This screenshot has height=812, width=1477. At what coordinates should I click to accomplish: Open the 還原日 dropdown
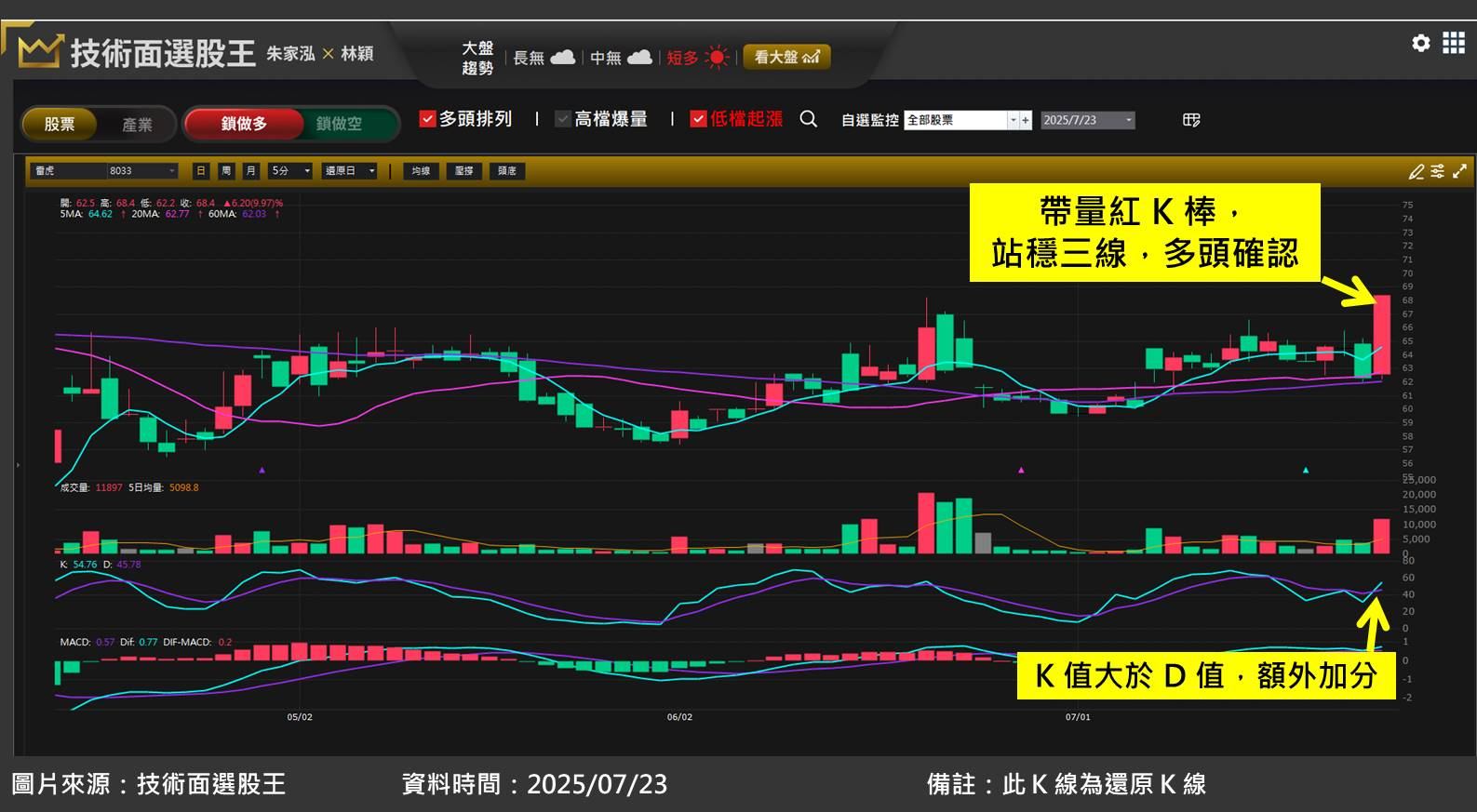[349, 171]
